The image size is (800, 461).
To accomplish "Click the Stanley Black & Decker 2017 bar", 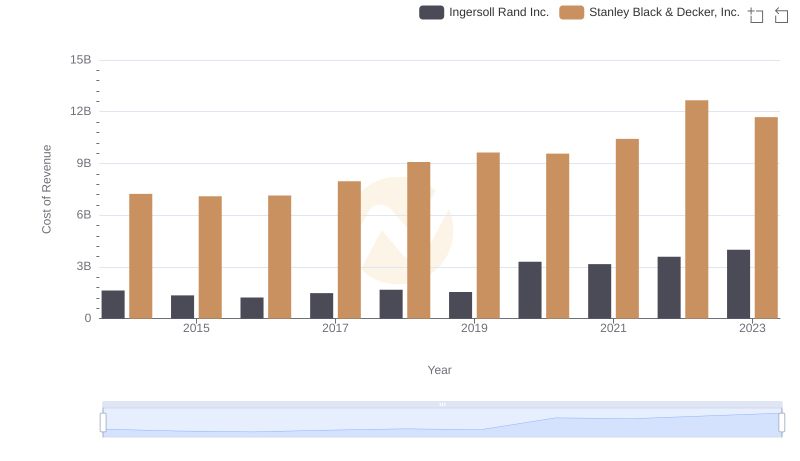I will 349,250.
